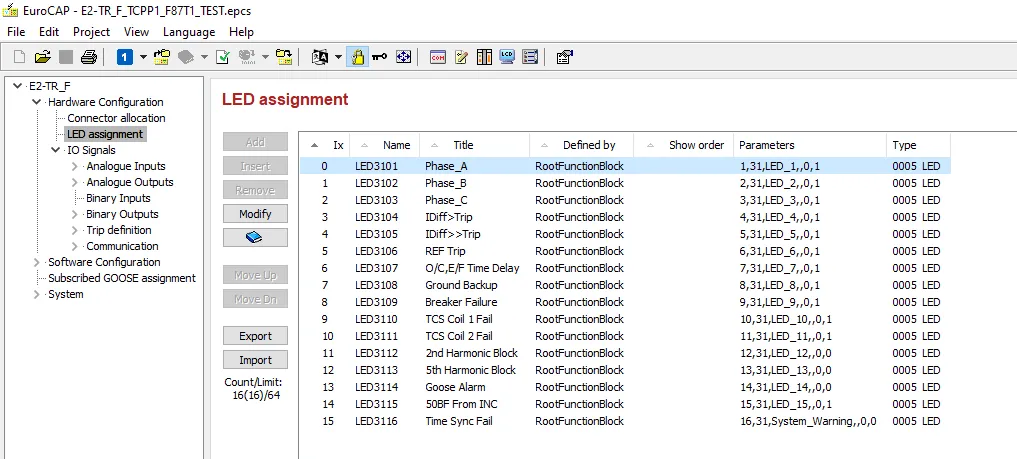1017x459 pixels.
Task: Click the Export button
Action: coord(255,336)
